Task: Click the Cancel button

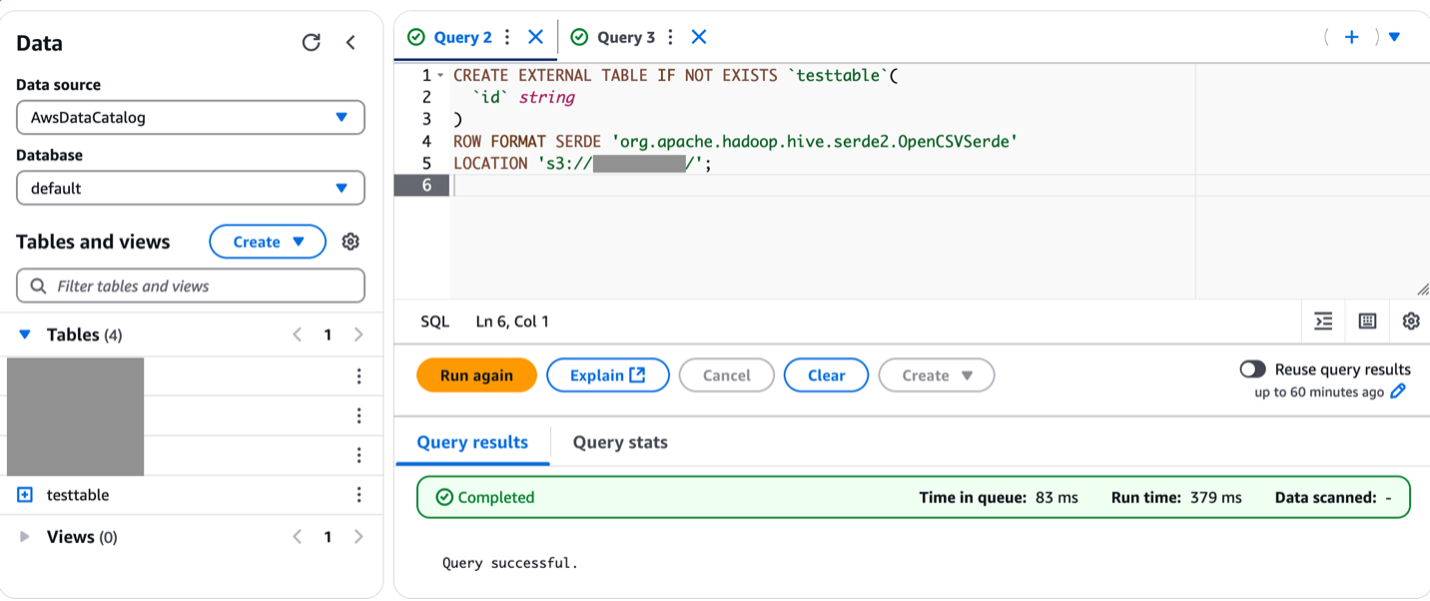Action: coord(726,375)
